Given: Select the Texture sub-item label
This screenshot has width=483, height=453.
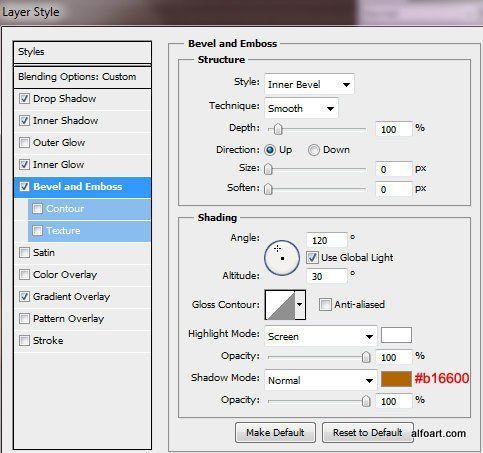Looking at the screenshot, I should click(x=63, y=231).
